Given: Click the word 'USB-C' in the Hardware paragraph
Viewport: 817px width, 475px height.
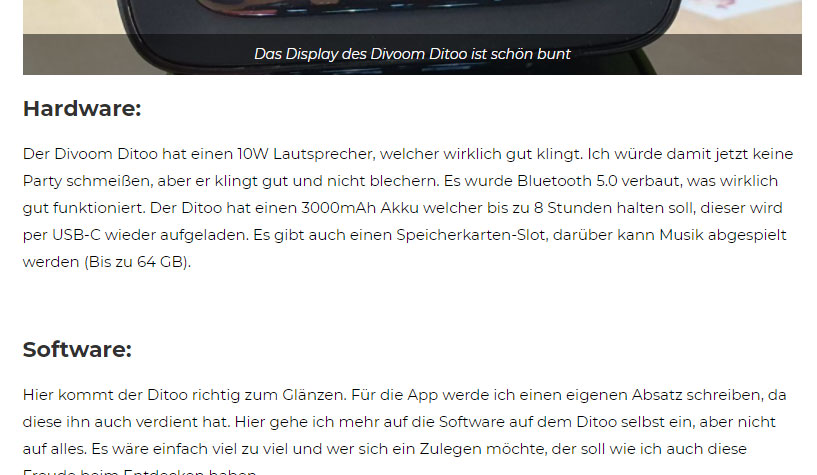Looking at the screenshot, I should pyautogui.click(x=76, y=235).
